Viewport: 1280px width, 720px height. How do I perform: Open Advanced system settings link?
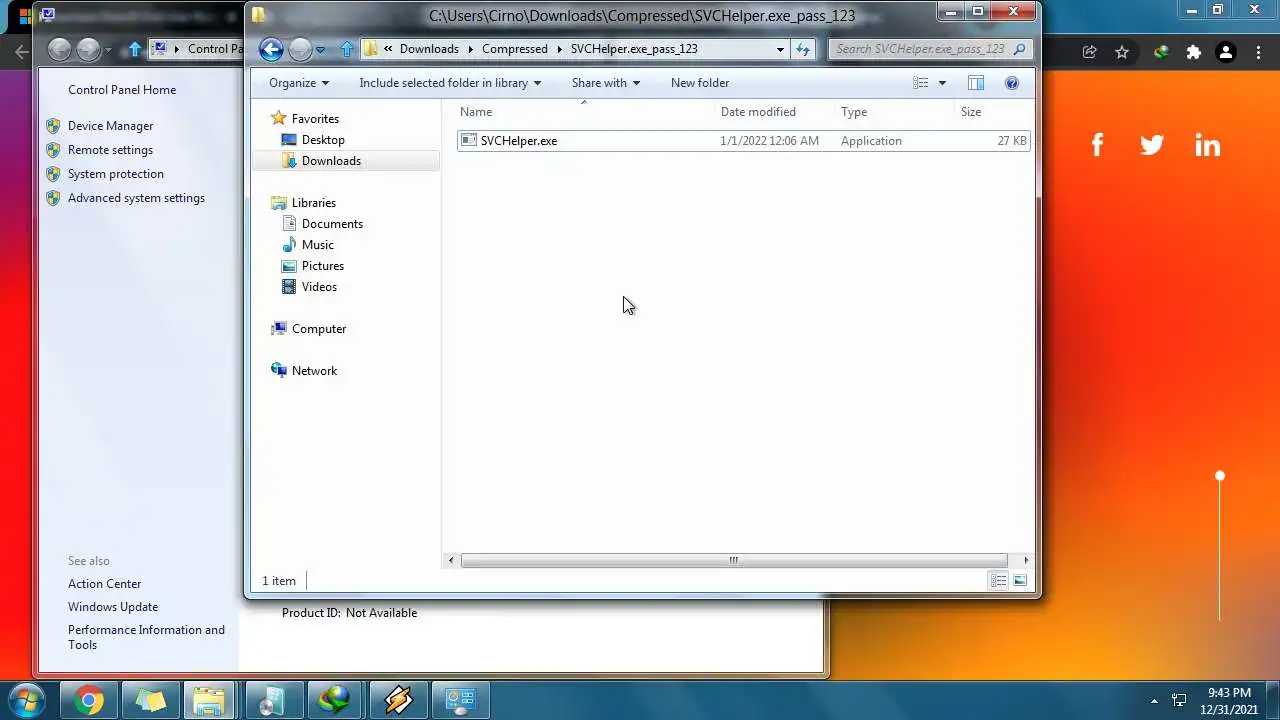point(136,198)
